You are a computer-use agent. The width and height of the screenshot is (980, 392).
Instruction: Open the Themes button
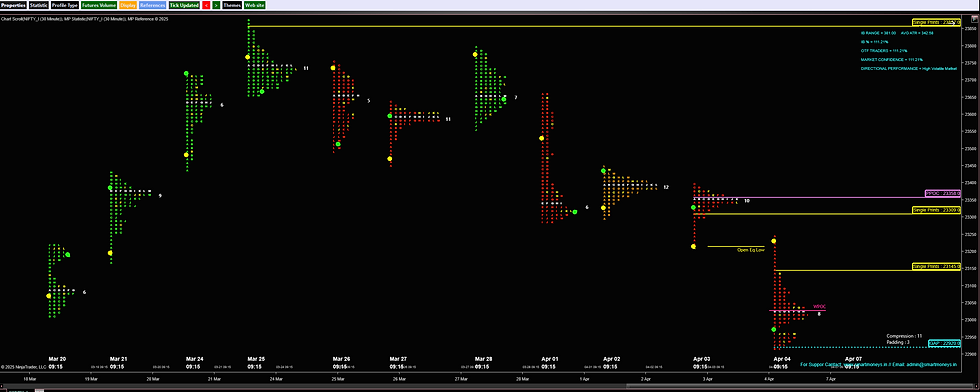[x=231, y=5]
